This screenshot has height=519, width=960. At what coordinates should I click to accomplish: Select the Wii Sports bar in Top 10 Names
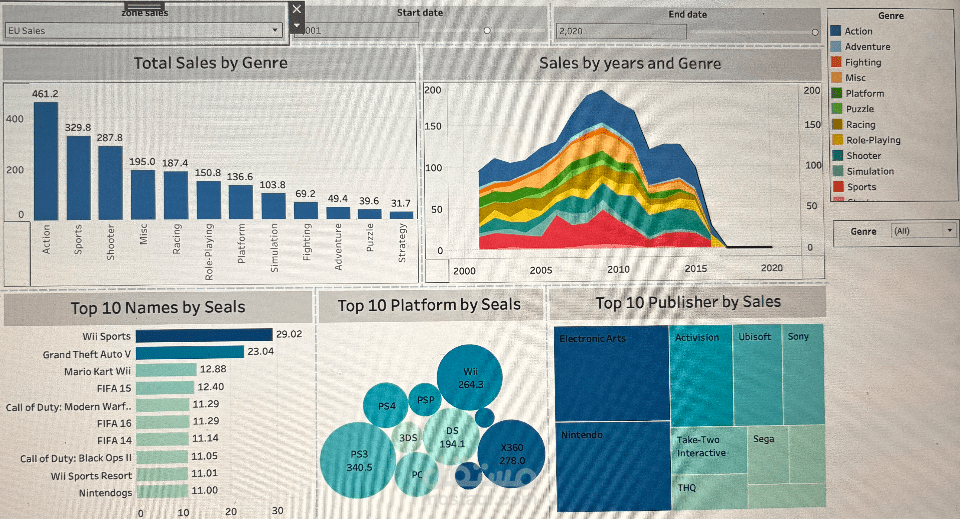(204, 335)
